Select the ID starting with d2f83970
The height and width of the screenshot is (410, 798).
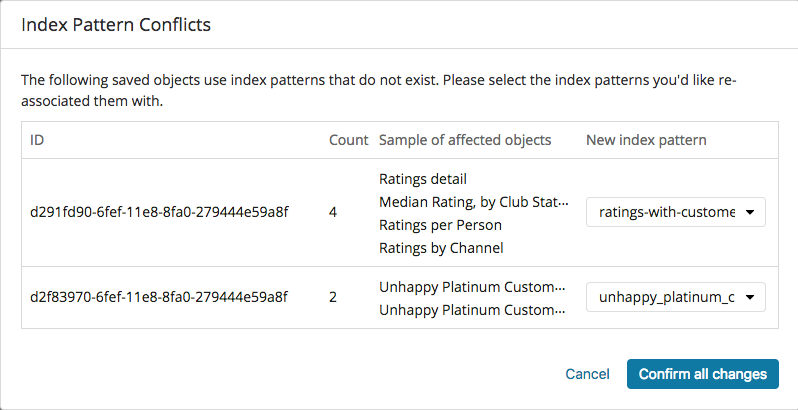[x=161, y=297]
